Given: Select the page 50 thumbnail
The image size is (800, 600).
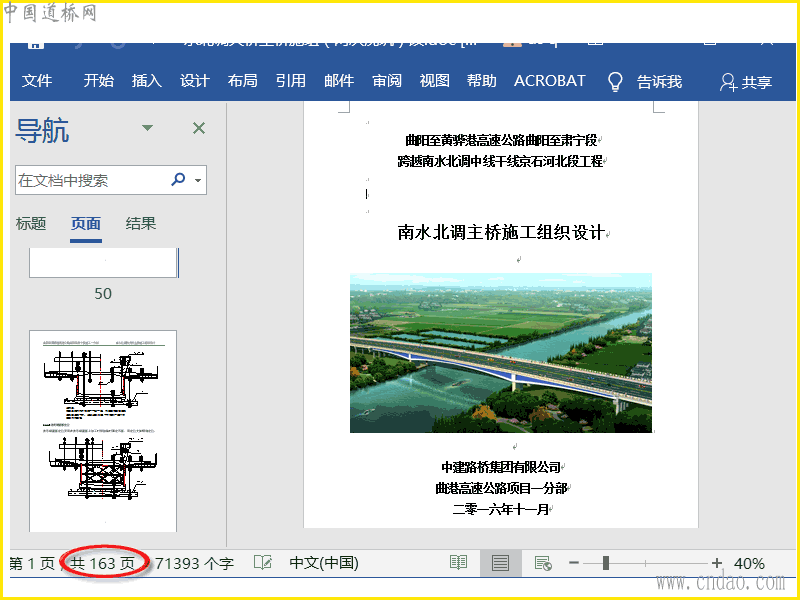Looking at the screenshot, I should point(104,263).
